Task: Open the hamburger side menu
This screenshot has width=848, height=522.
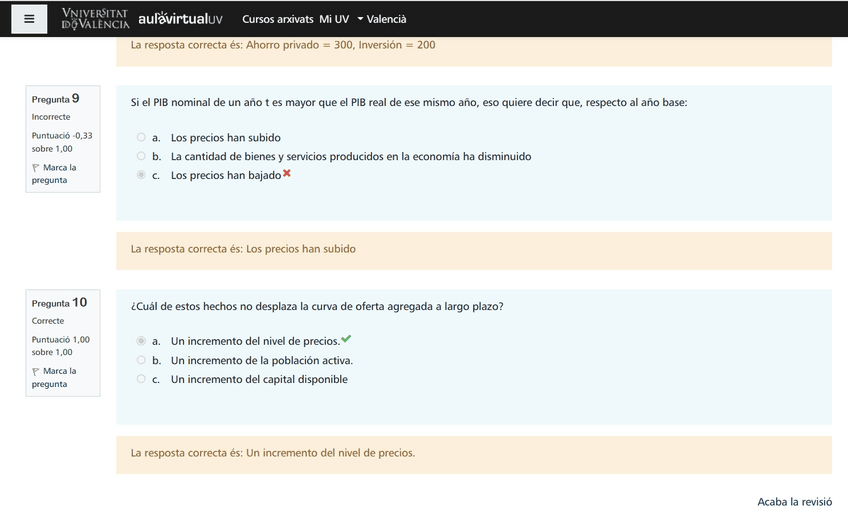Action: [29, 19]
